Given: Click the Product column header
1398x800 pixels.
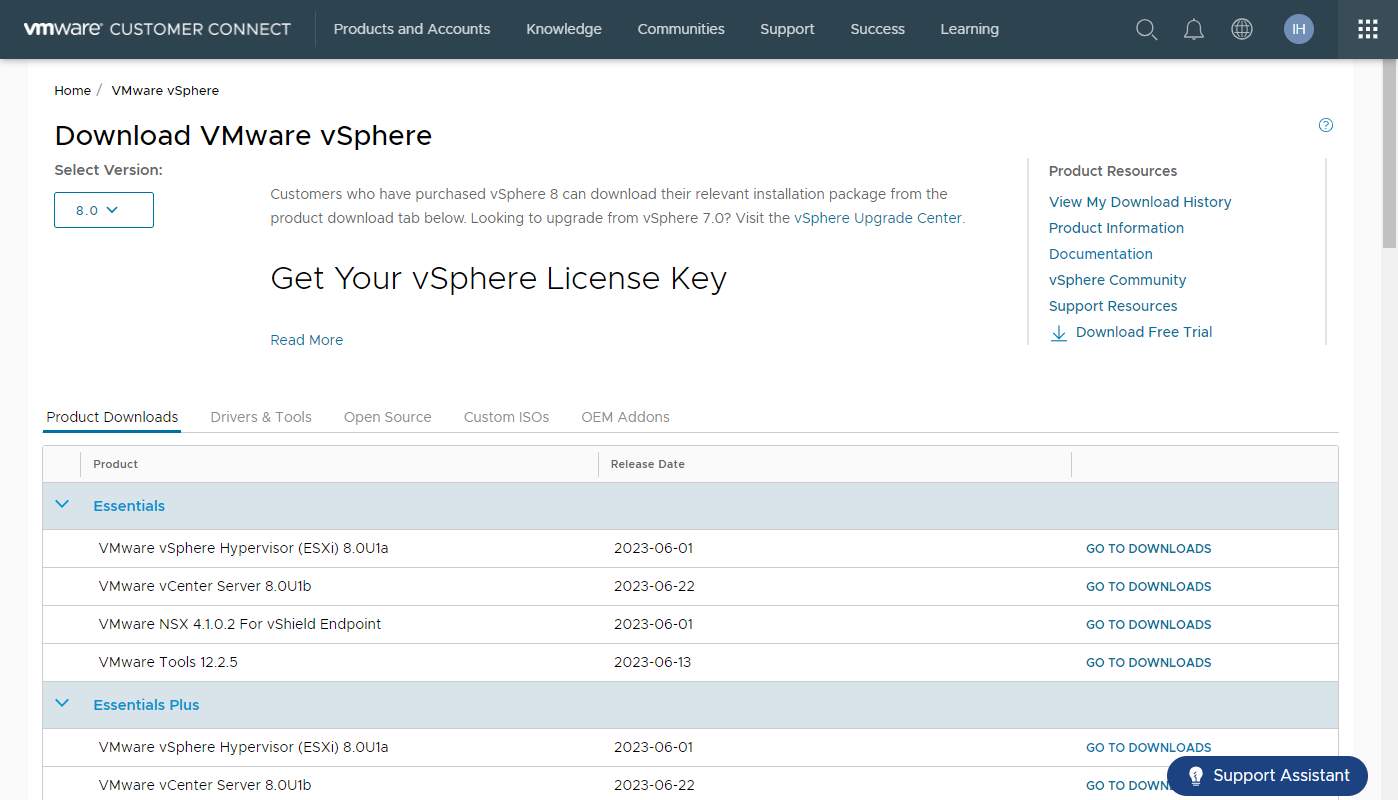Looking at the screenshot, I should pos(115,464).
